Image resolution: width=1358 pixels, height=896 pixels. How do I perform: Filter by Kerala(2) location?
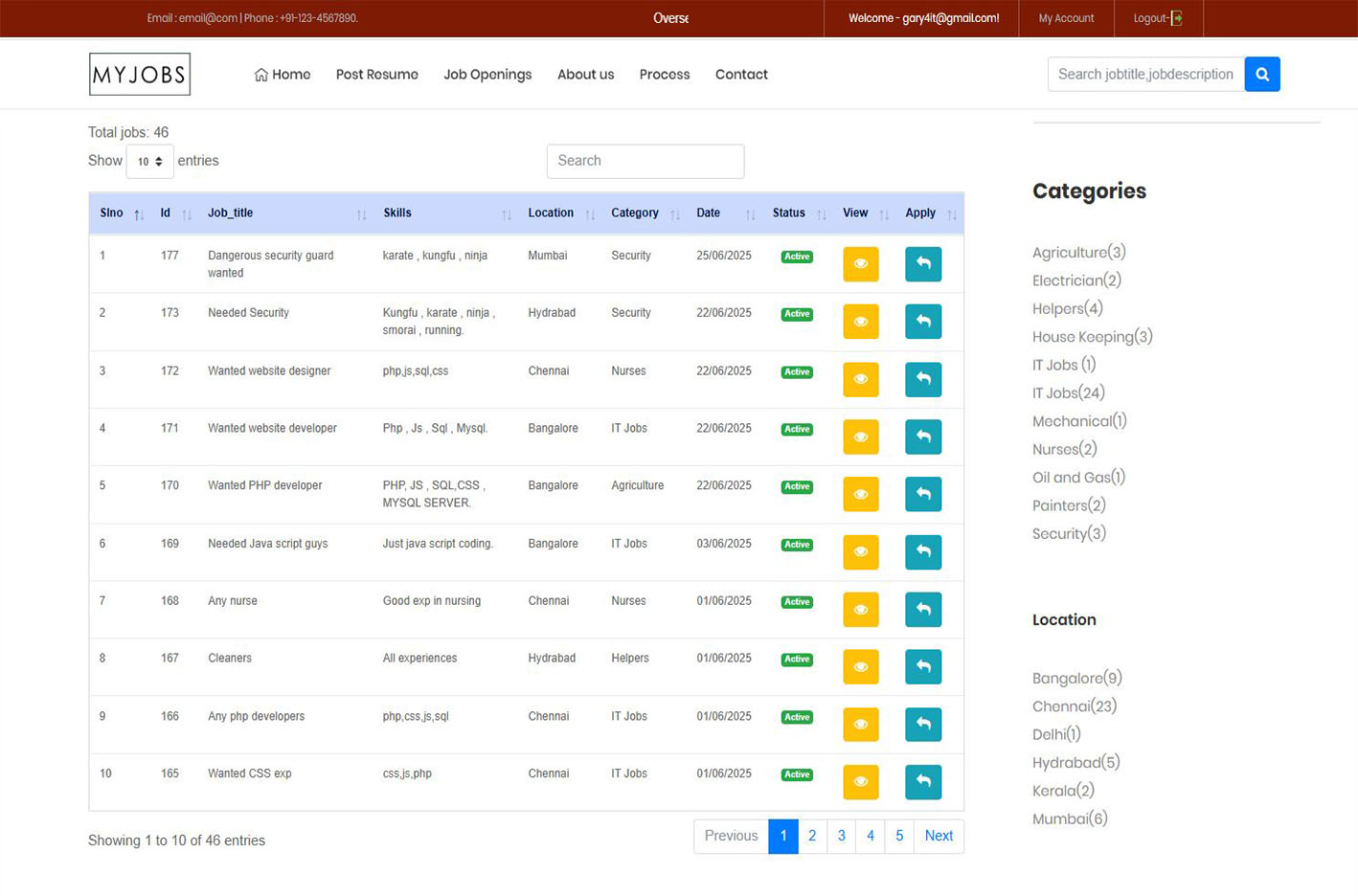coord(1063,791)
